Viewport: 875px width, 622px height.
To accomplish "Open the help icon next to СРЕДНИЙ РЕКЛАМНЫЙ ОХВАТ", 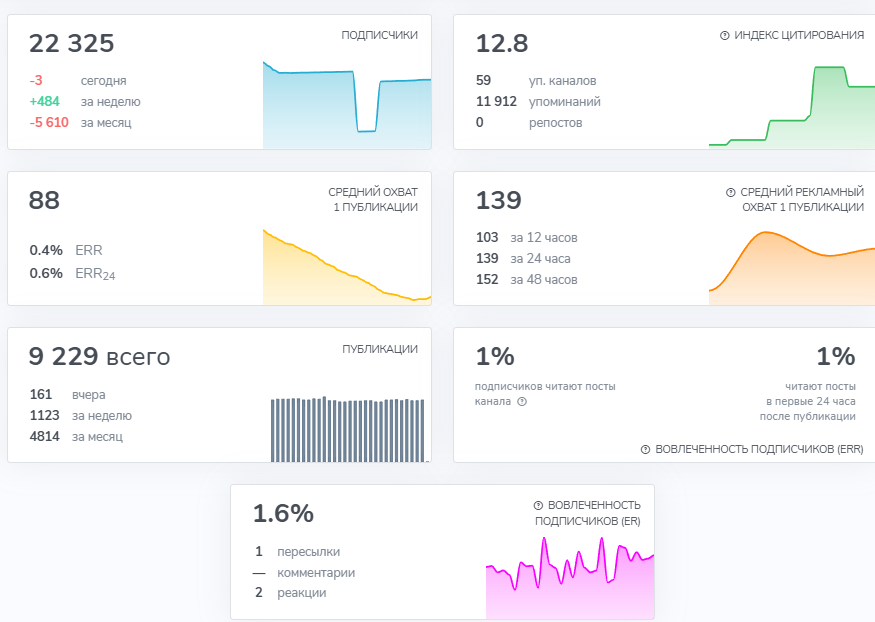I will pos(730,192).
